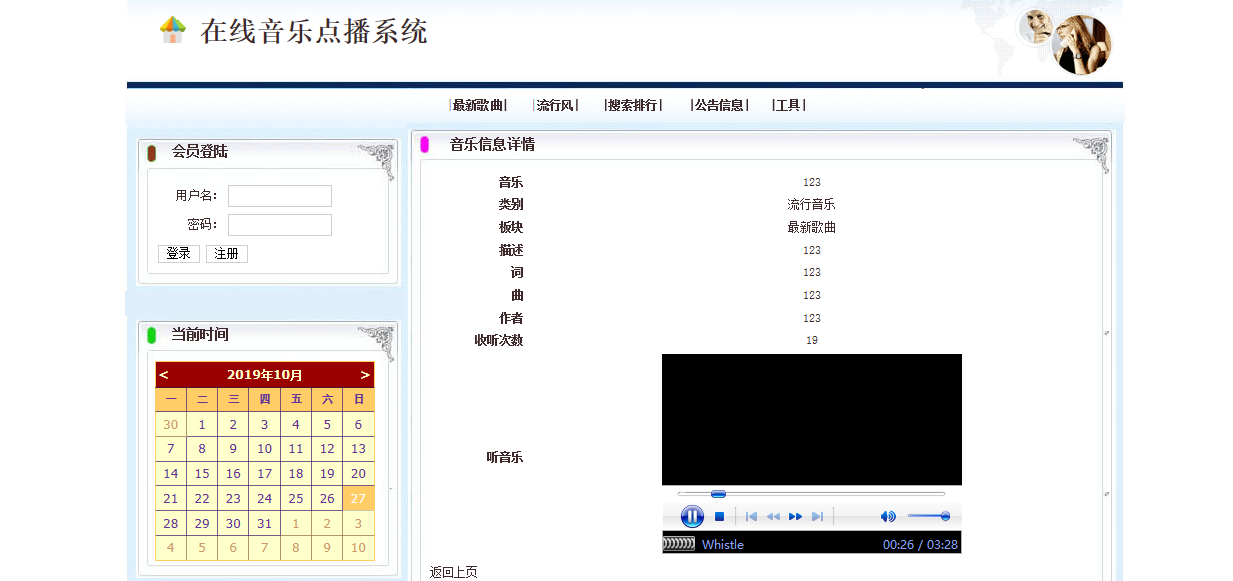Select October 27 highlighted date
Image resolution: width=1233 pixels, height=581 pixels.
click(358, 498)
